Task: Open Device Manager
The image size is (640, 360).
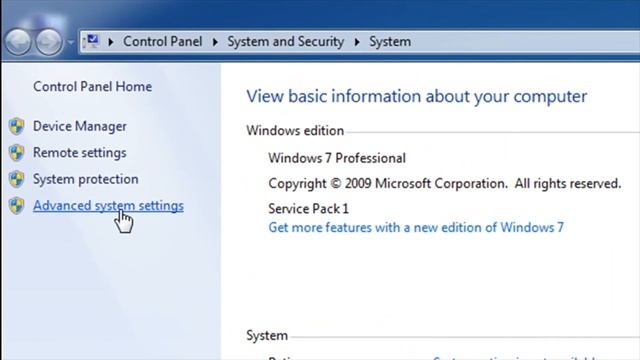Action: tap(80, 126)
